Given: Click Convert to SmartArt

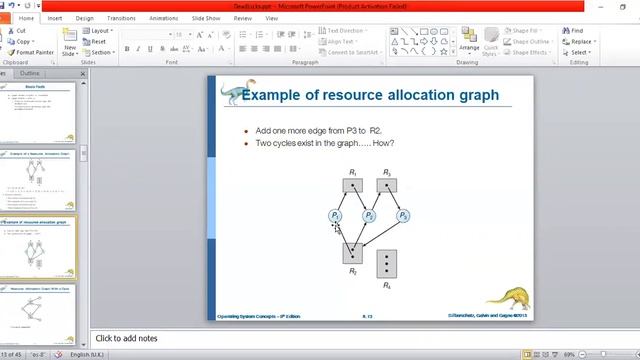Looking at the screenshot, I should (350, 52).
